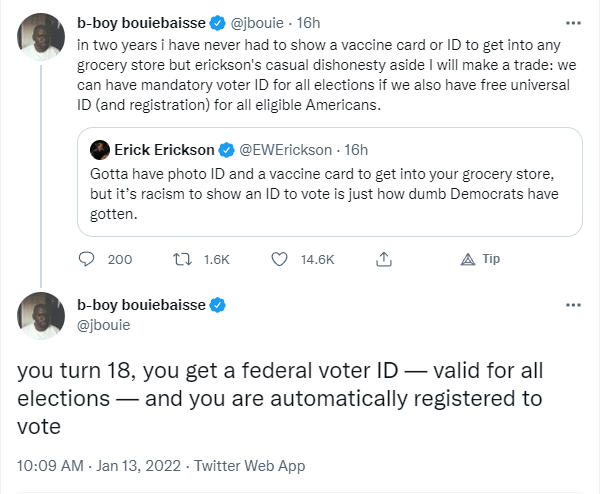Click verified badge on lower b-boy bouiebaisse
Image resolution: width=601 pixels, height=494 pixels.
click(218, 305)
